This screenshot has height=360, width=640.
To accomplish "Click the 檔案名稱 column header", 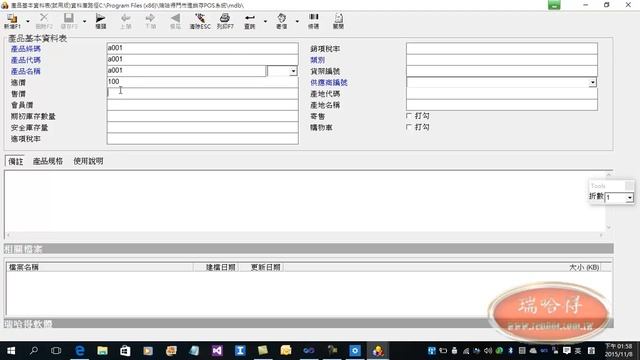I will [100, 267].
